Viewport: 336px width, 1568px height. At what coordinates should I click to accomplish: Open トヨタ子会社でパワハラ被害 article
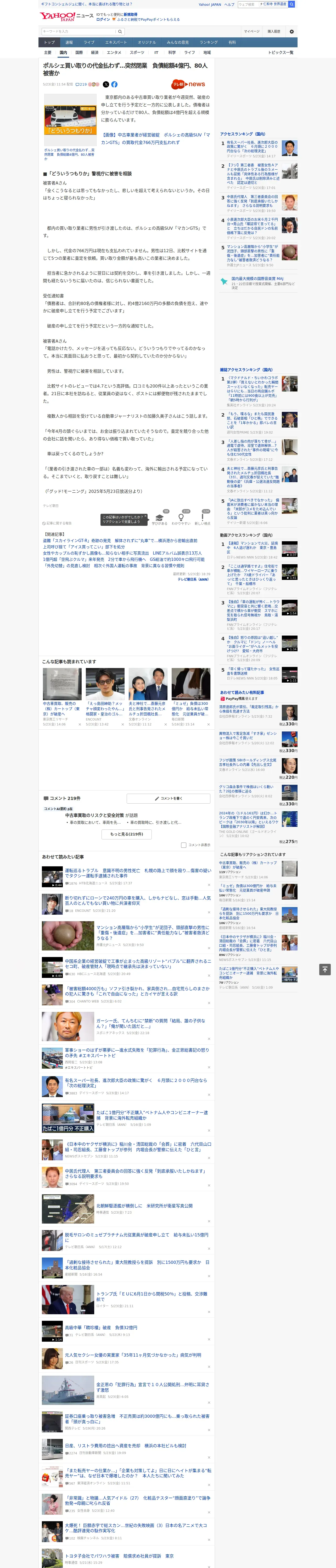(x=119, y=1556)
